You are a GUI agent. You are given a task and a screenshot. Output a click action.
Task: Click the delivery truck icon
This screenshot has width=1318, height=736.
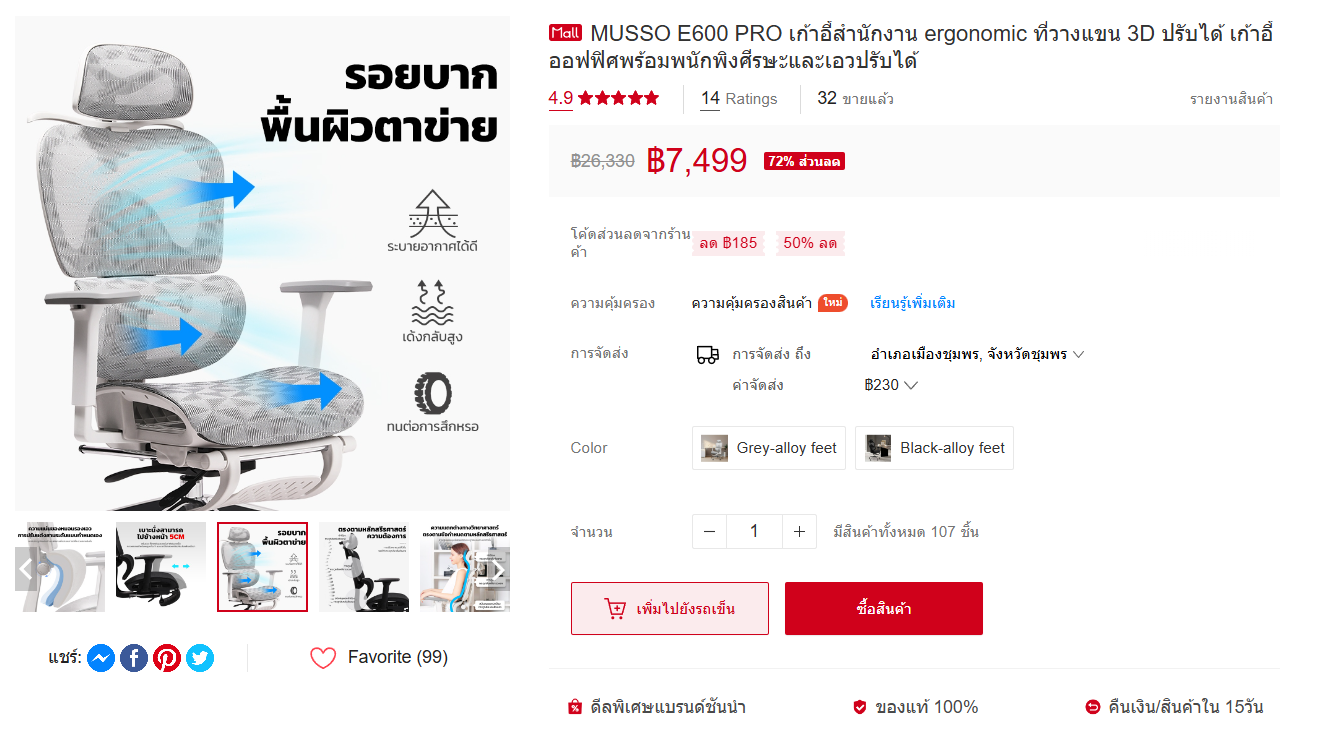(x=707, y=354)
